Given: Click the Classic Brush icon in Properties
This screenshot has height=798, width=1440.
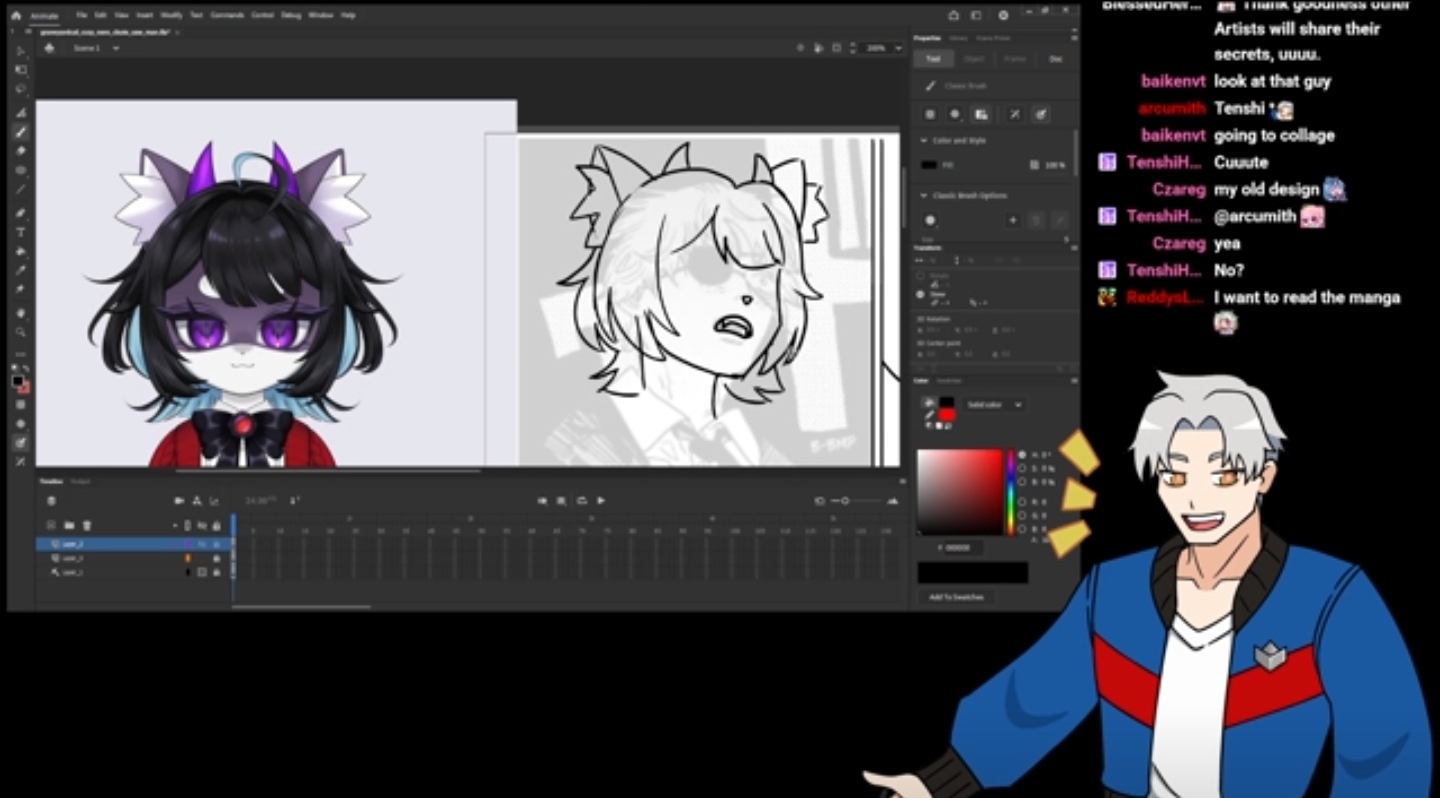Looking at the screenshot, I should coord(931,86).
